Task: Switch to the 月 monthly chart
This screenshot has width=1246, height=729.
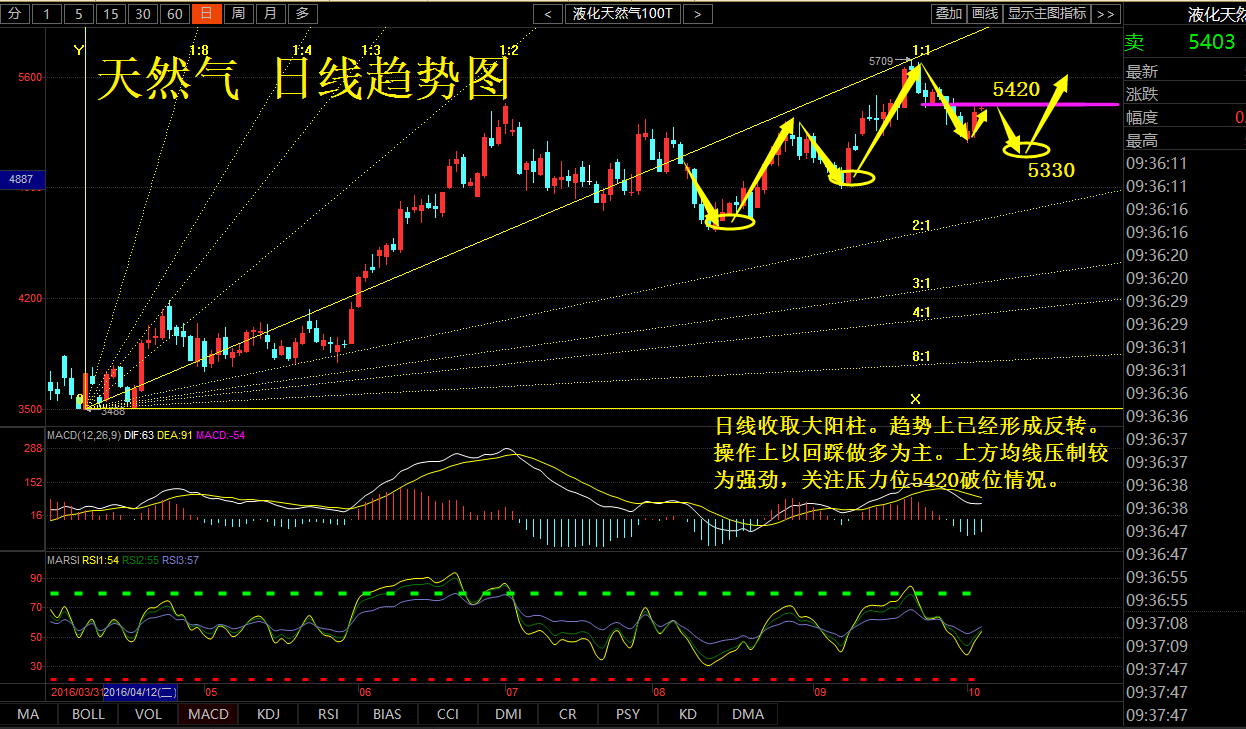Action: tap(270, 13)
